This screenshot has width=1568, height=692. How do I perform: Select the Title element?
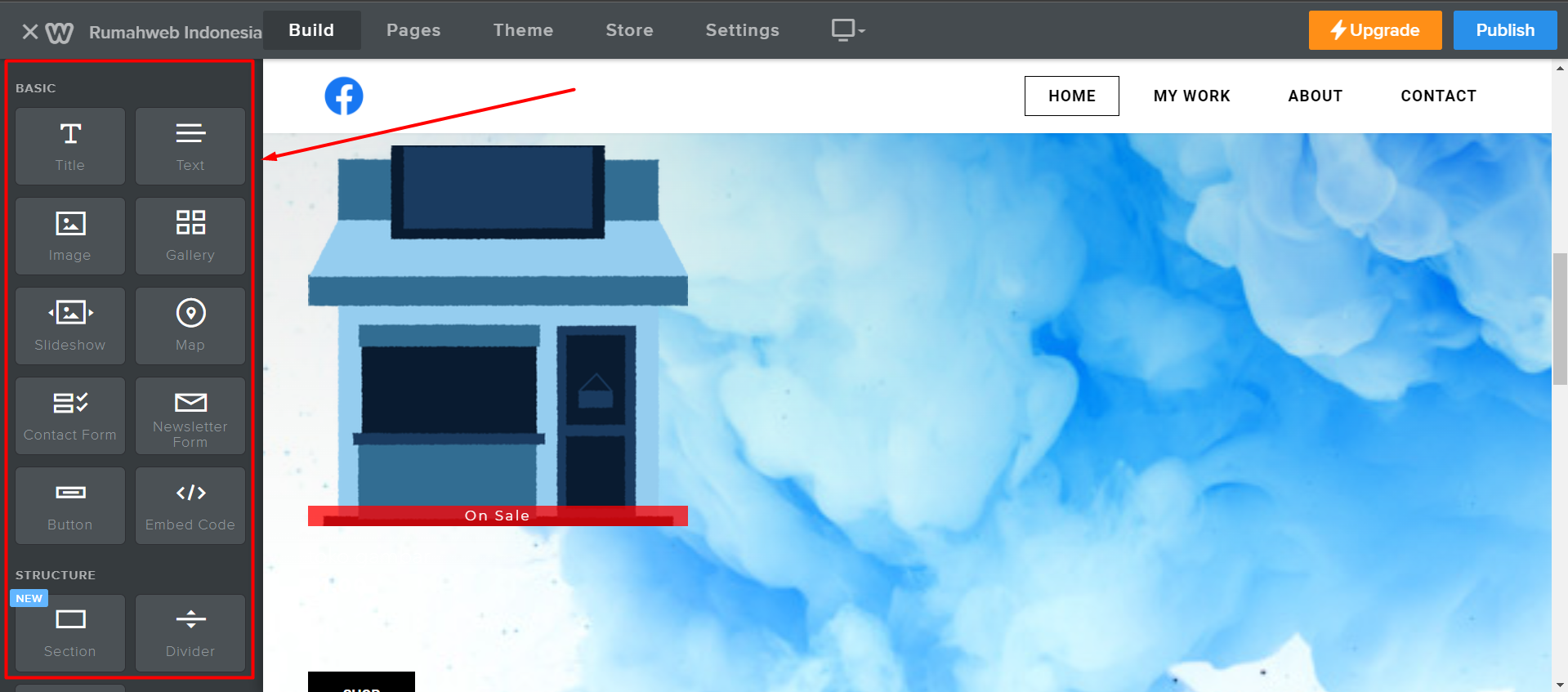70,146
